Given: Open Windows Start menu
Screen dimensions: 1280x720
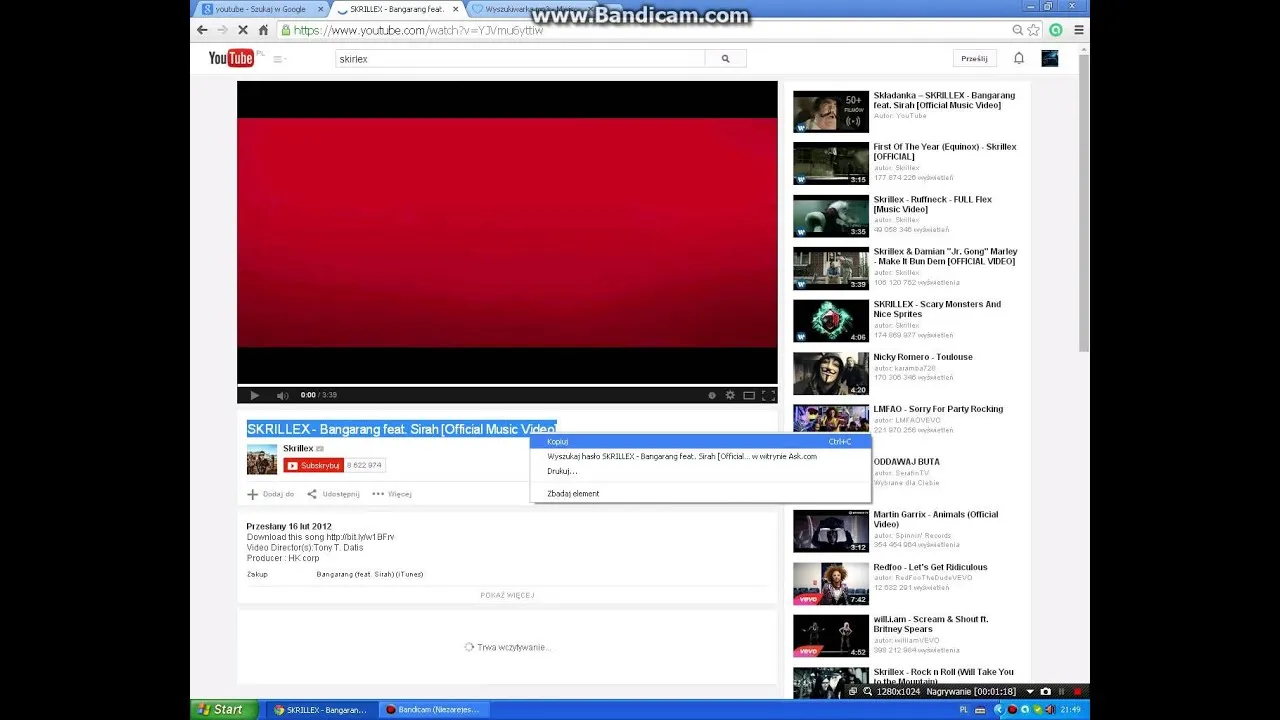Looking at the screenshot, I should coord(222,710).
